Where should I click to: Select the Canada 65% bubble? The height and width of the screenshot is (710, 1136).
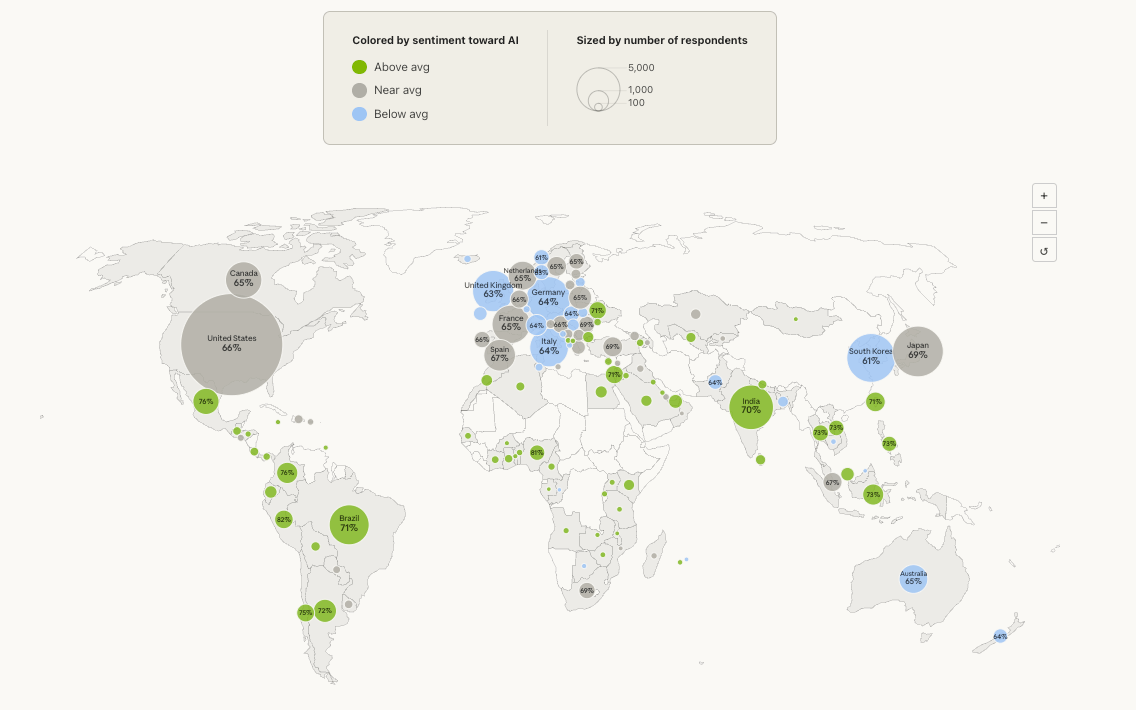(243, 280)
